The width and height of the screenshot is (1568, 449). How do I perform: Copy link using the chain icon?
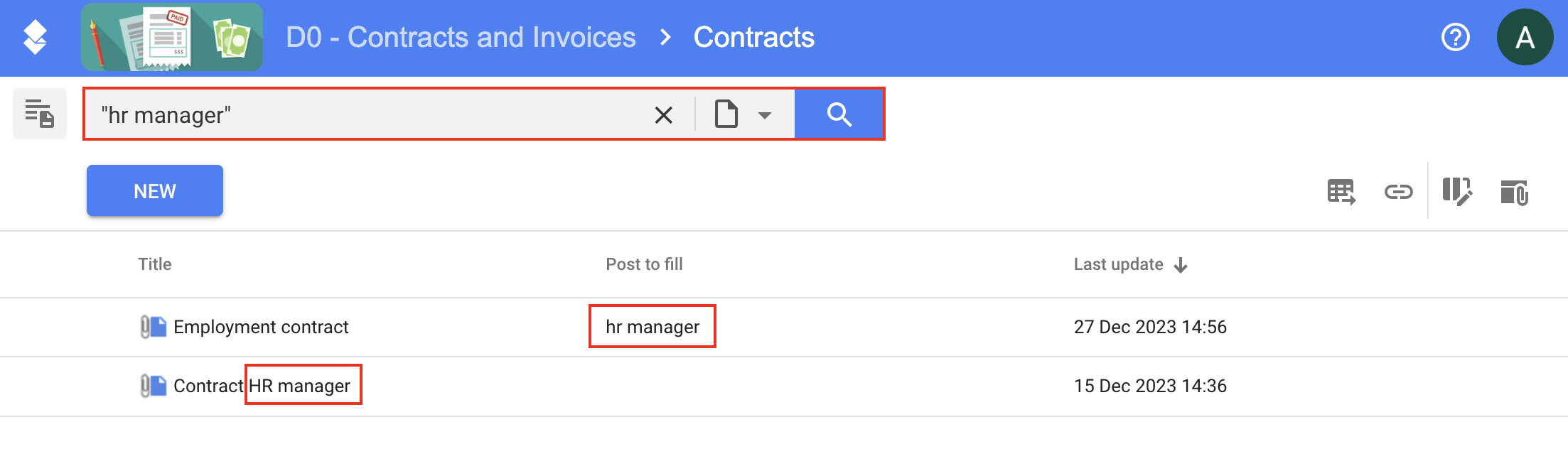1398,192
